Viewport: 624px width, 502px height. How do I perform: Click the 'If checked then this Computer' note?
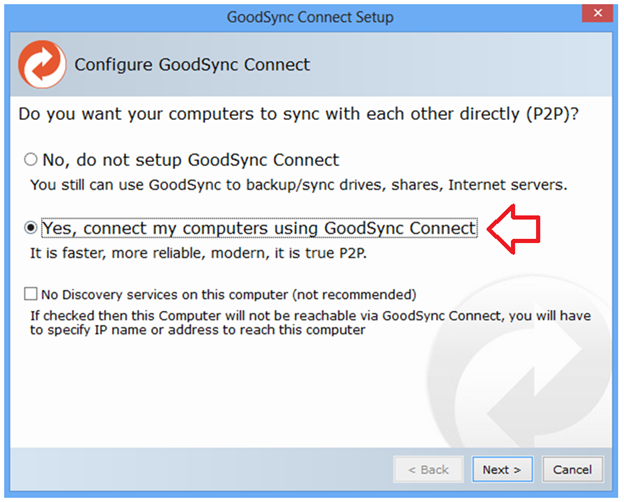click(310, 323)
